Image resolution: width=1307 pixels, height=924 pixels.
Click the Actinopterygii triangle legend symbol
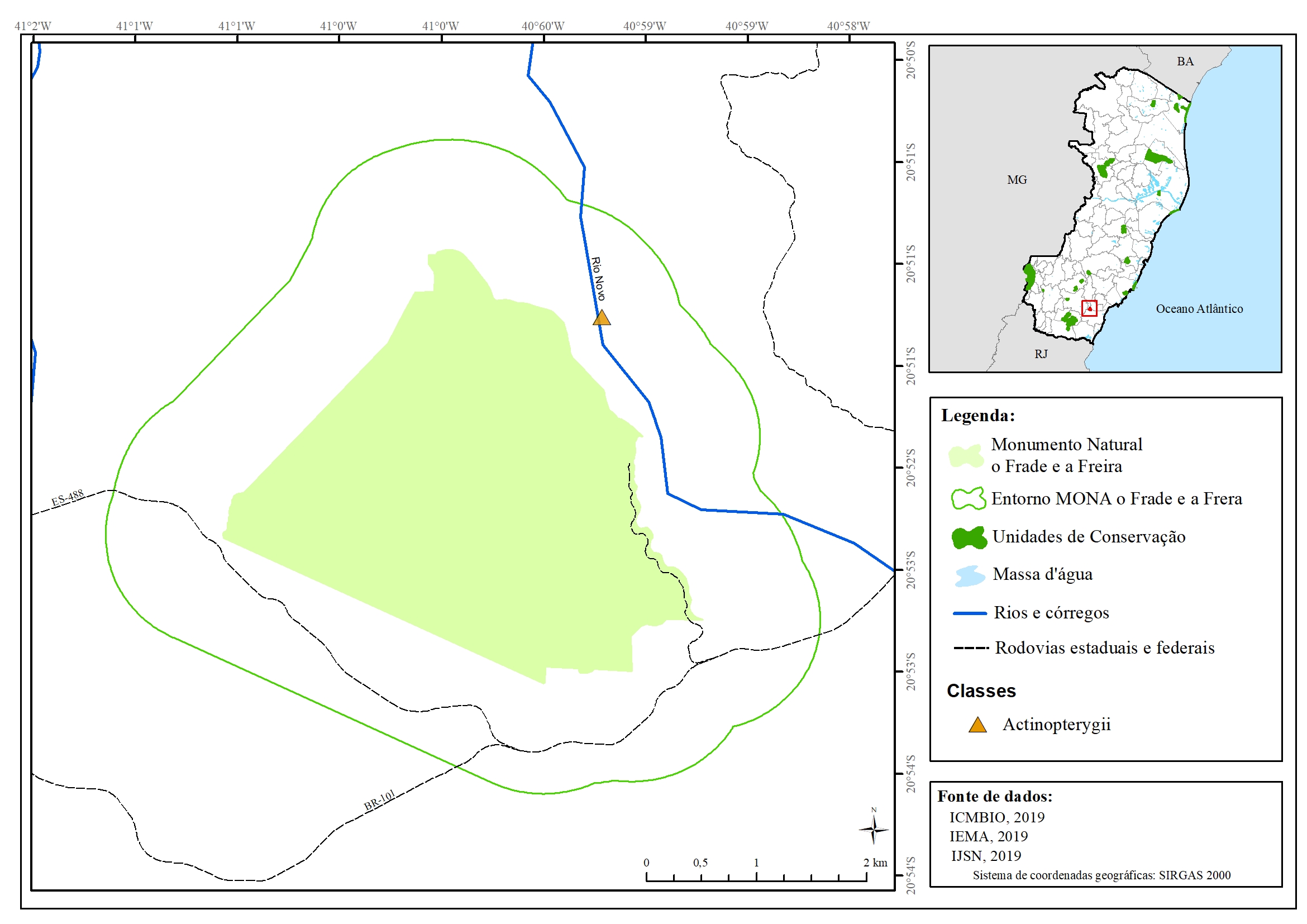coord(977,725)
